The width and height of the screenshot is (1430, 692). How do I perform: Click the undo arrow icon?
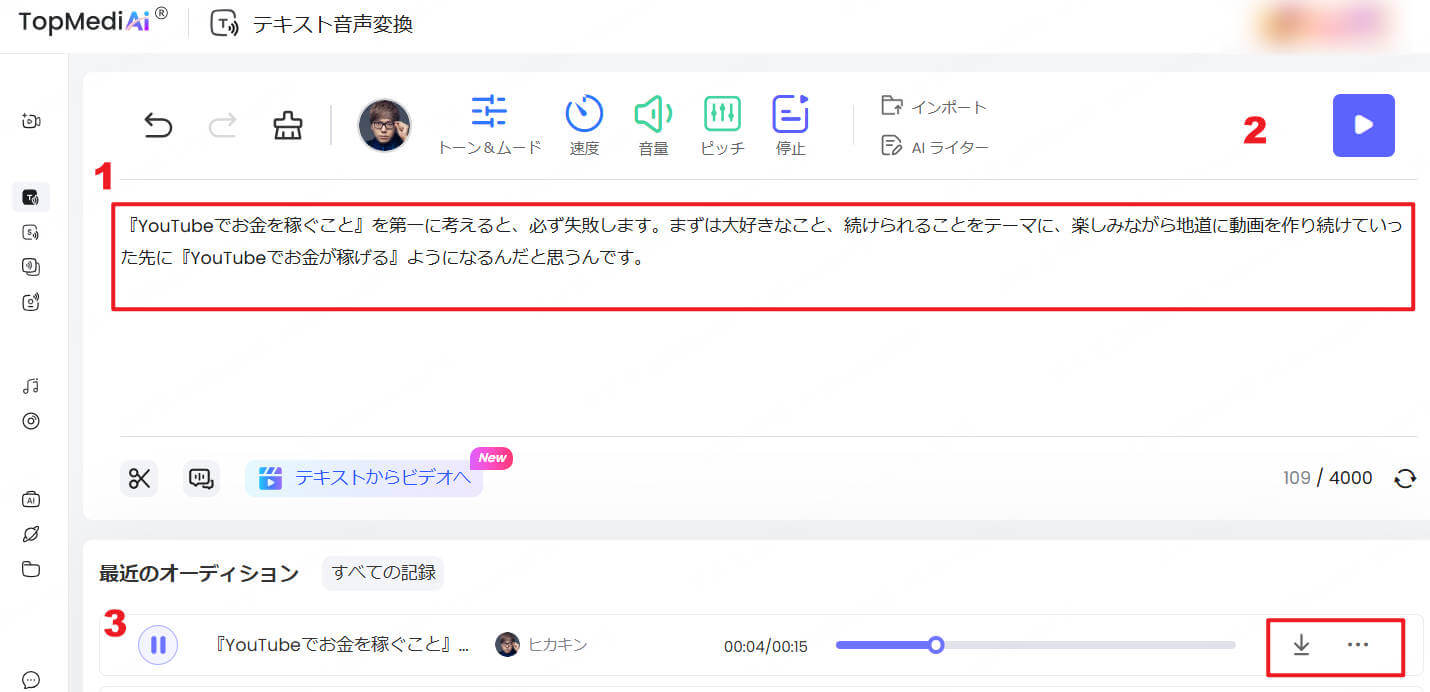pos(158,125)
